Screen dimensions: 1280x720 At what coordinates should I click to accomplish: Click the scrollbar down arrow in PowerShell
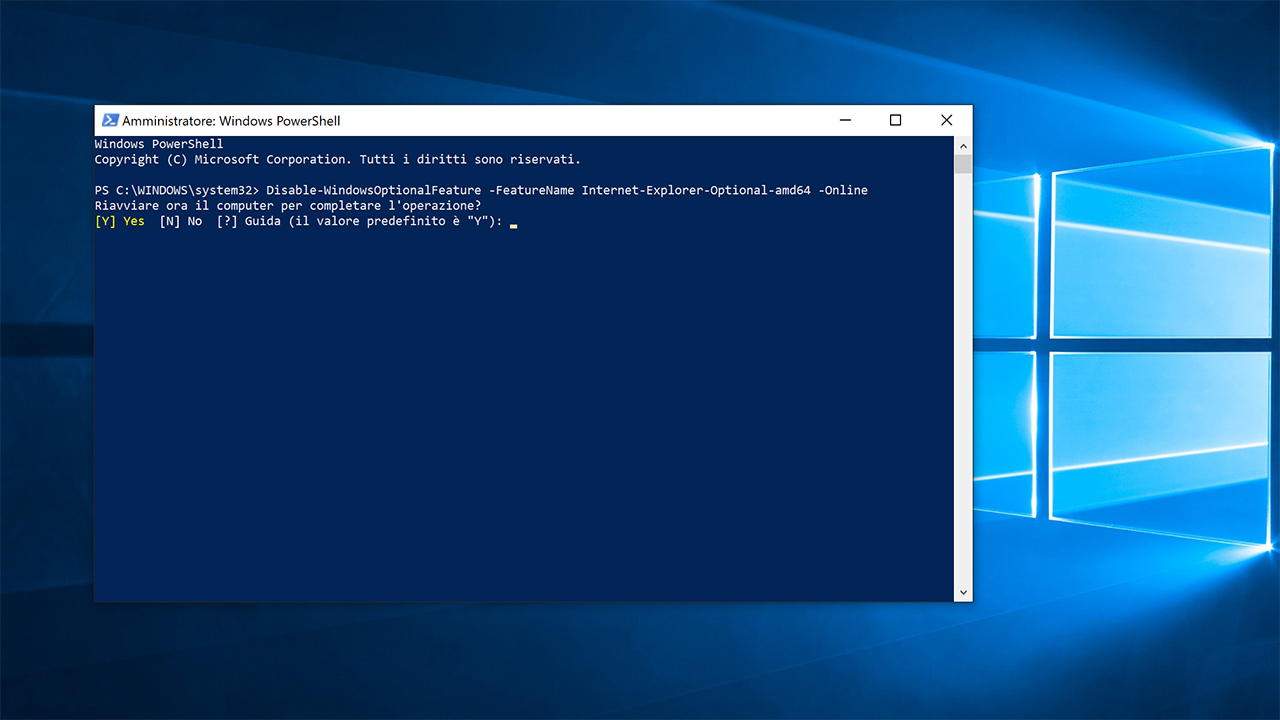[x=963, y=592]
